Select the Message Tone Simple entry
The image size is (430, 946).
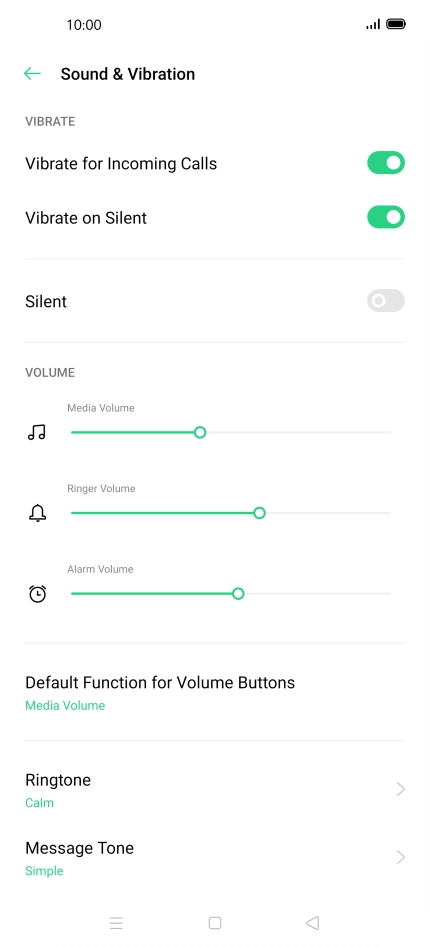point(215,858)
